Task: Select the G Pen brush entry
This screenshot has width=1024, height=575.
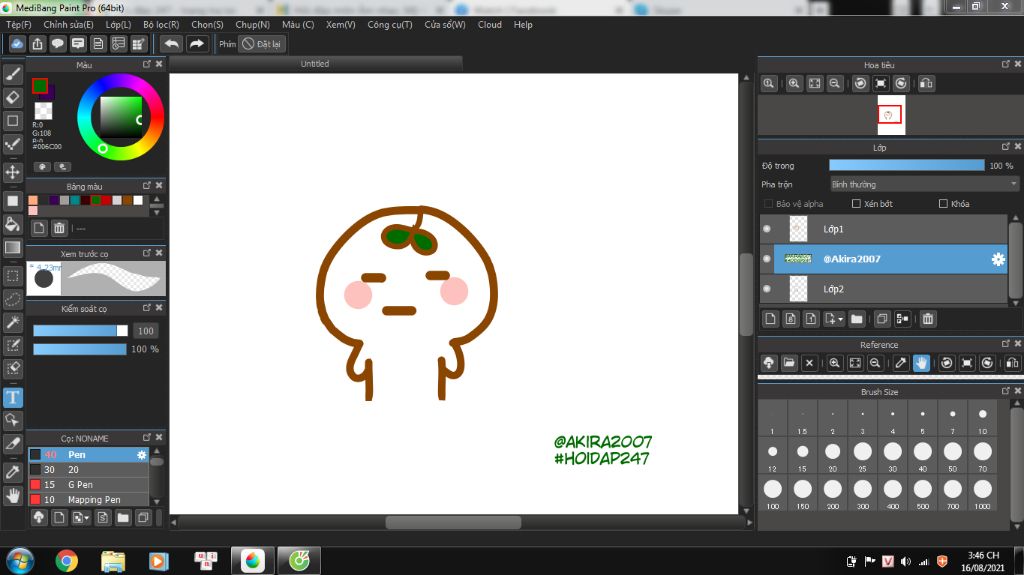Action: [80, 484]
